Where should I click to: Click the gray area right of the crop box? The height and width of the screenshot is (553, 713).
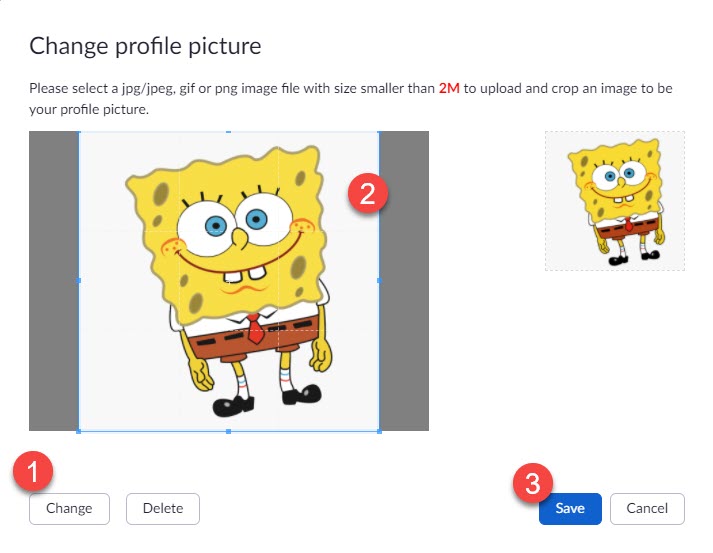pyautogui.click(x=404, y=281)
